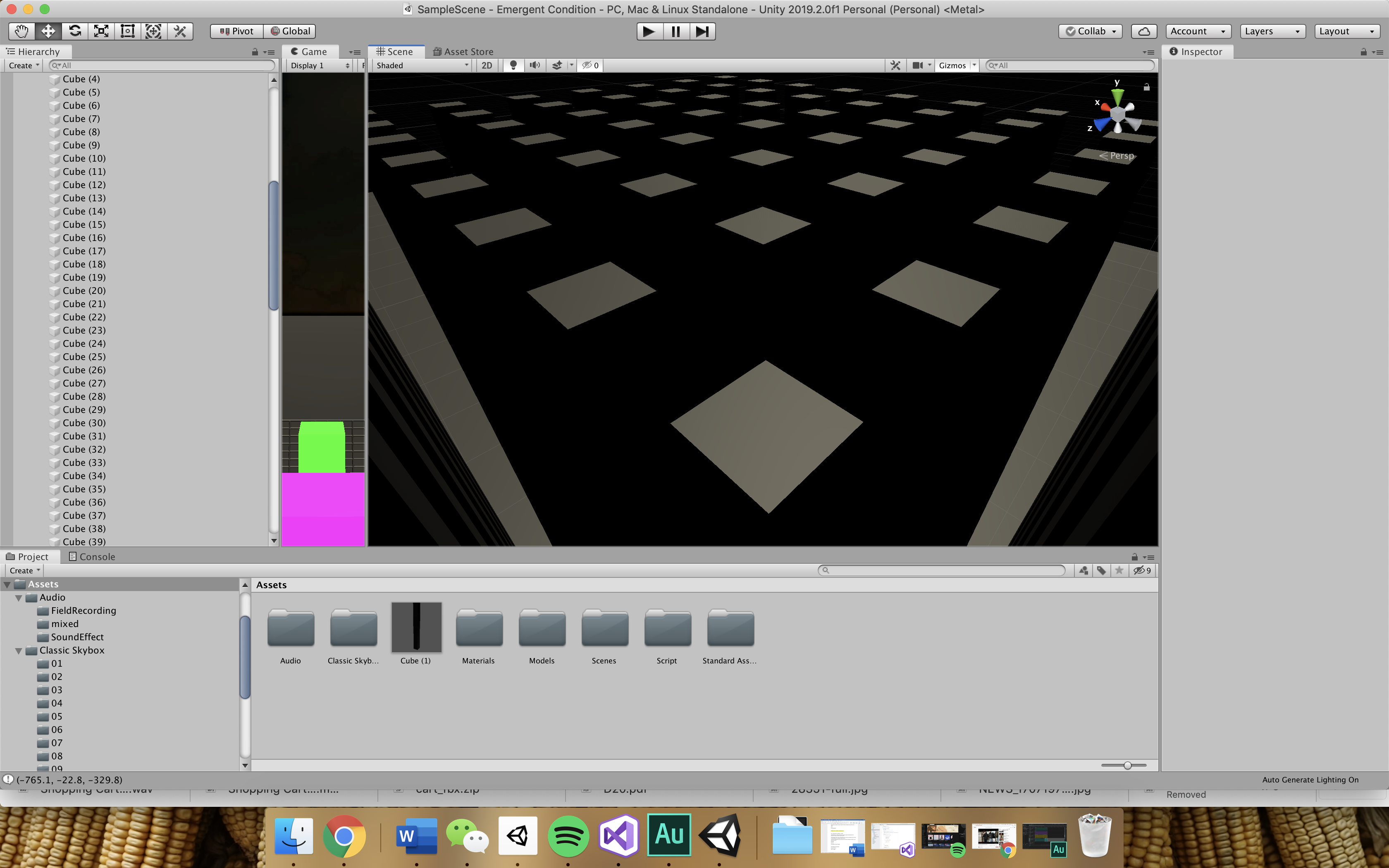This screenshot has height=868, width=1389.
Task: Open the cloud Services button
Action: [1143, 31]
